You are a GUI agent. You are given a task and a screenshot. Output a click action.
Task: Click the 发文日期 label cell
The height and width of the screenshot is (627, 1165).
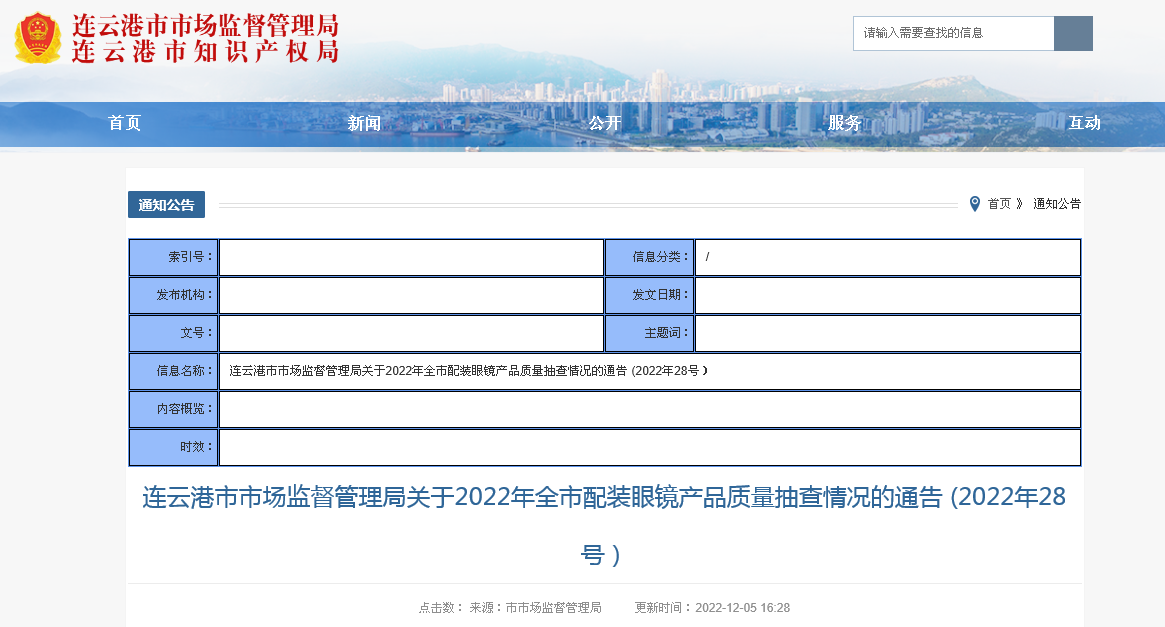[649, 295]
